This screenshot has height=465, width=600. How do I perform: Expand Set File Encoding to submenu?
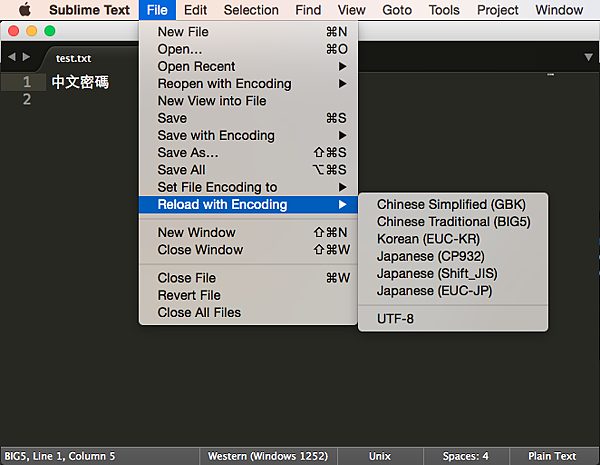click(248, 187)
